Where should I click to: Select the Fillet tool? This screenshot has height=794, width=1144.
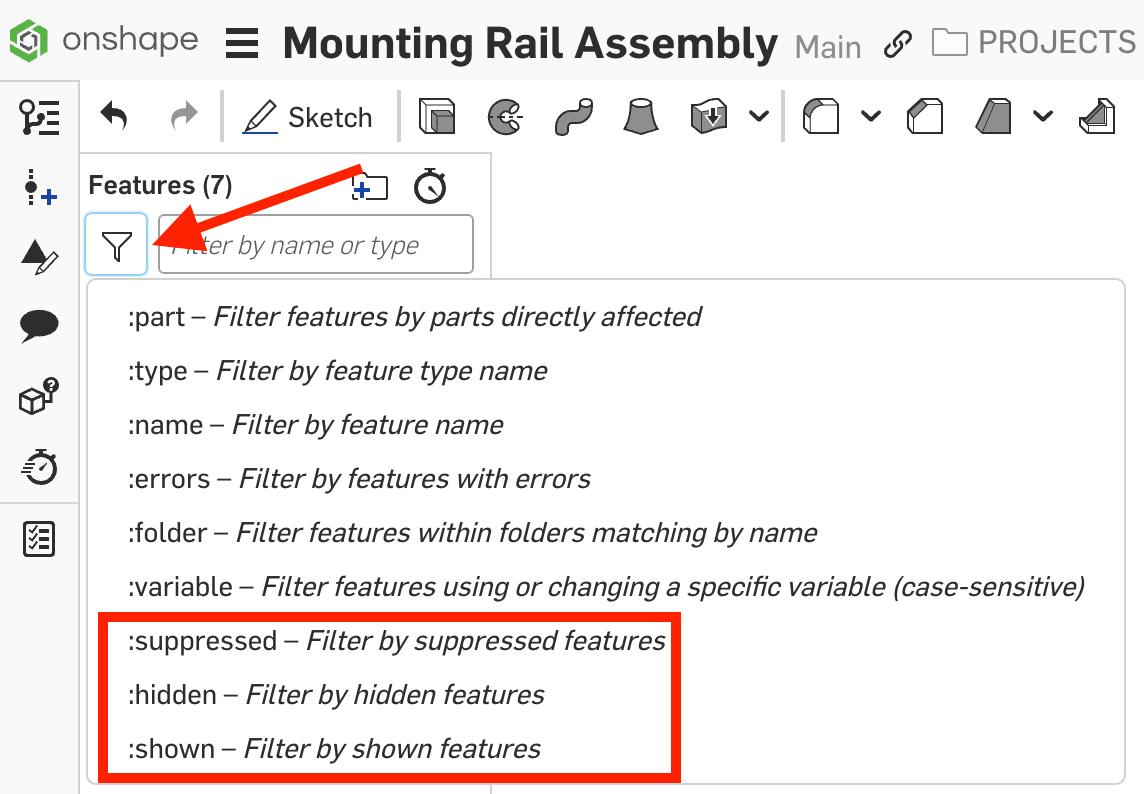822,118
